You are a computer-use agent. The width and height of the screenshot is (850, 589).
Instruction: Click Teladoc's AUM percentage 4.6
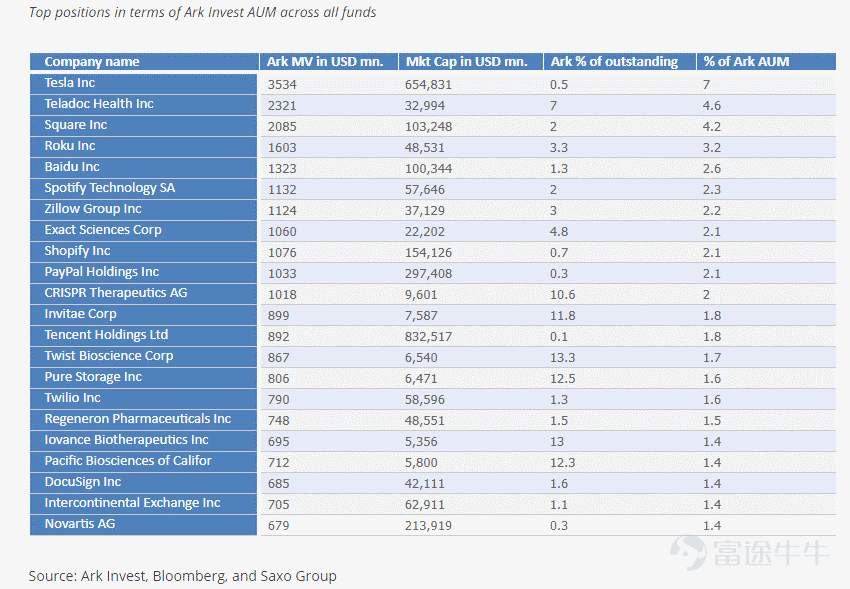click(712, 106)
